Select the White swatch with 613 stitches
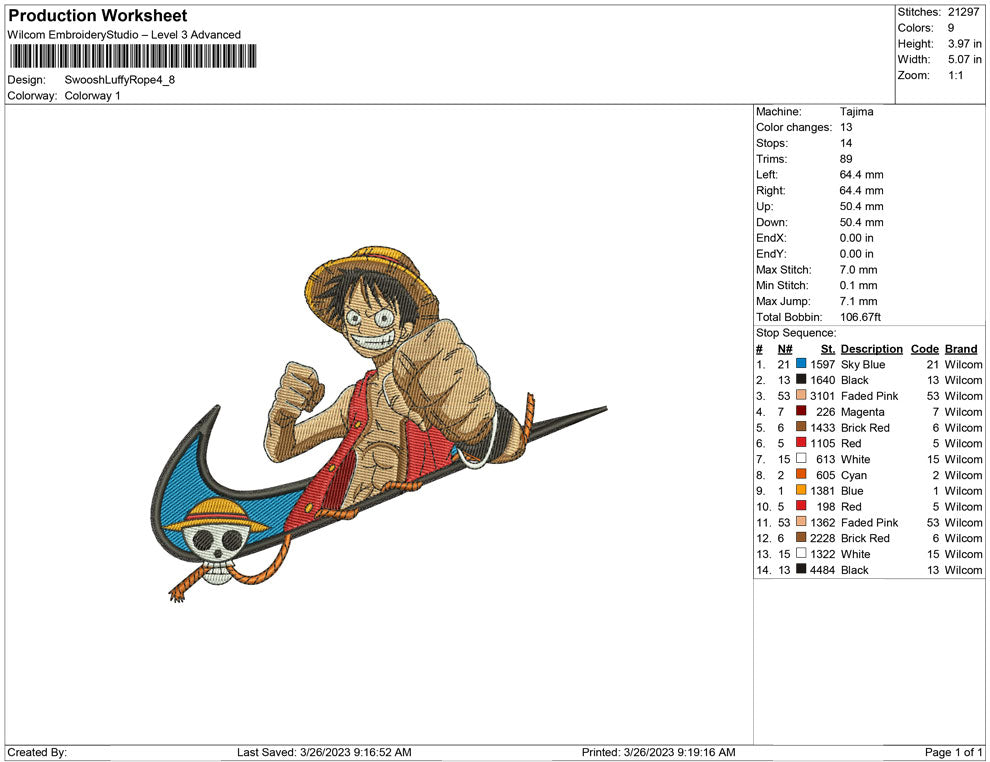Screen dimensions: 990x762 pos(801,458)
